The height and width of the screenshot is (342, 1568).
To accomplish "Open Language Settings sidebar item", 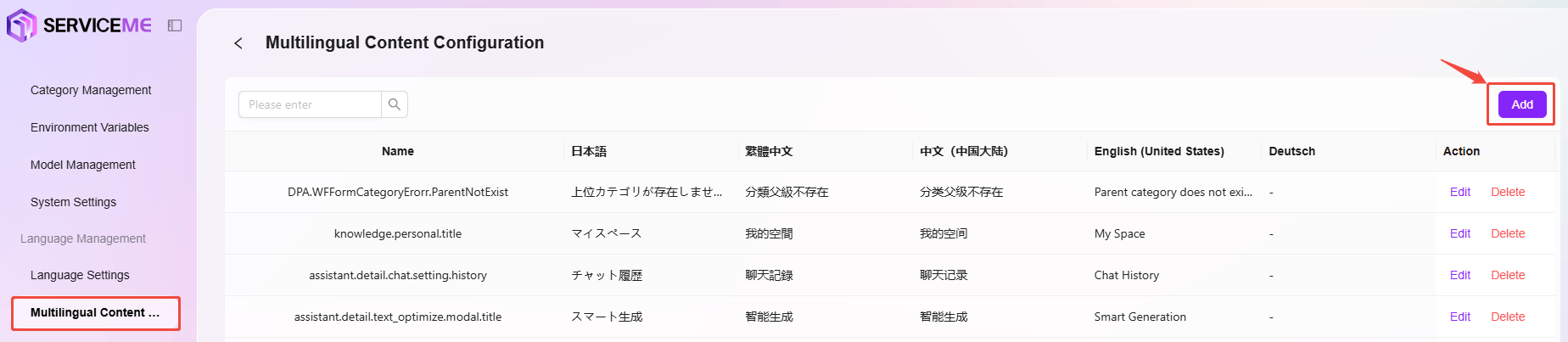I will [x=81, y=275].
